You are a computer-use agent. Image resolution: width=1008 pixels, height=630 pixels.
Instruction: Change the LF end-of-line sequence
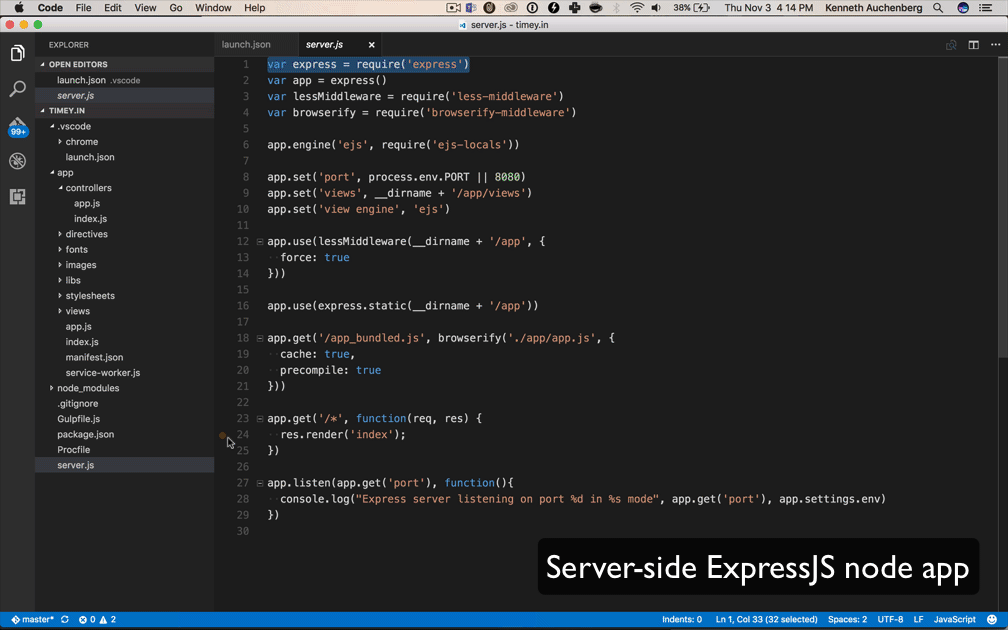918,620
